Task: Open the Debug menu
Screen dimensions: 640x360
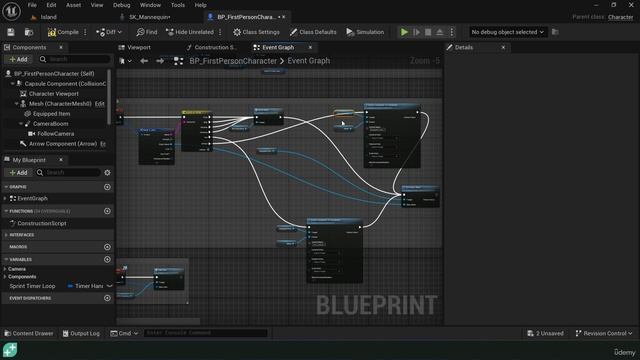Action: pyautogui.click(x=121, y=5)
